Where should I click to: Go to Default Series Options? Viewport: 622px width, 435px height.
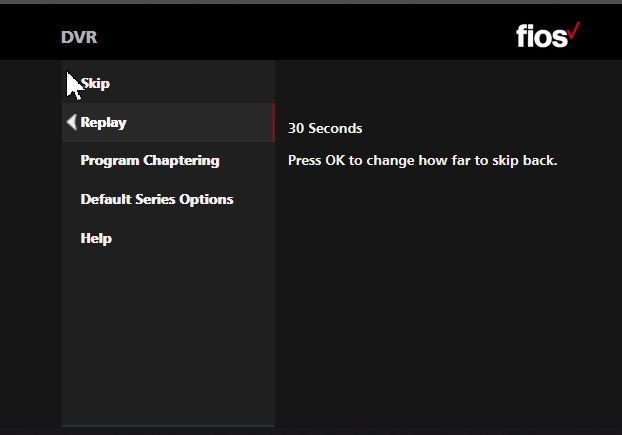click(x=157, y=199)
